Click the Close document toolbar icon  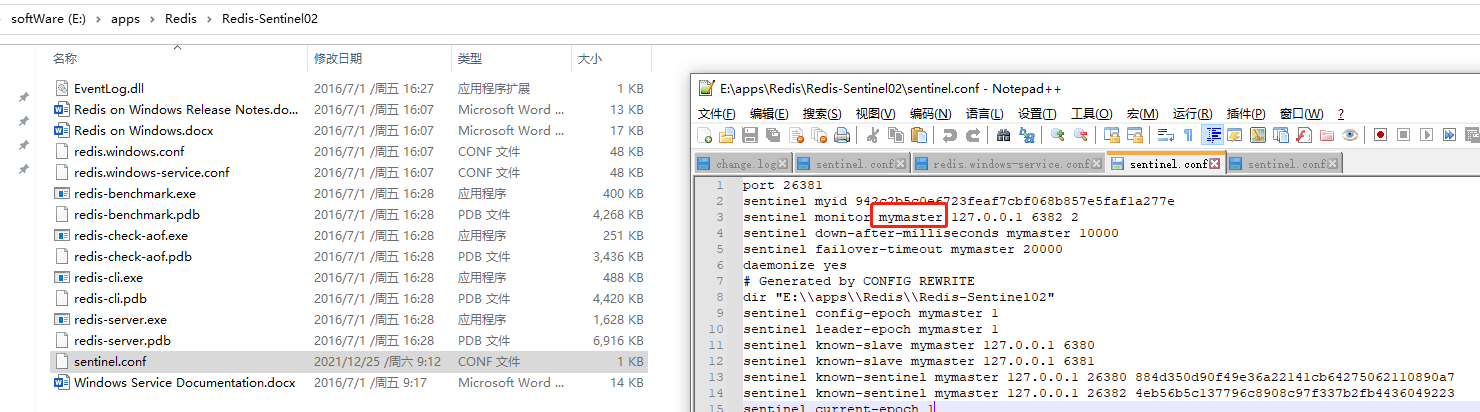tap(796, 135)
